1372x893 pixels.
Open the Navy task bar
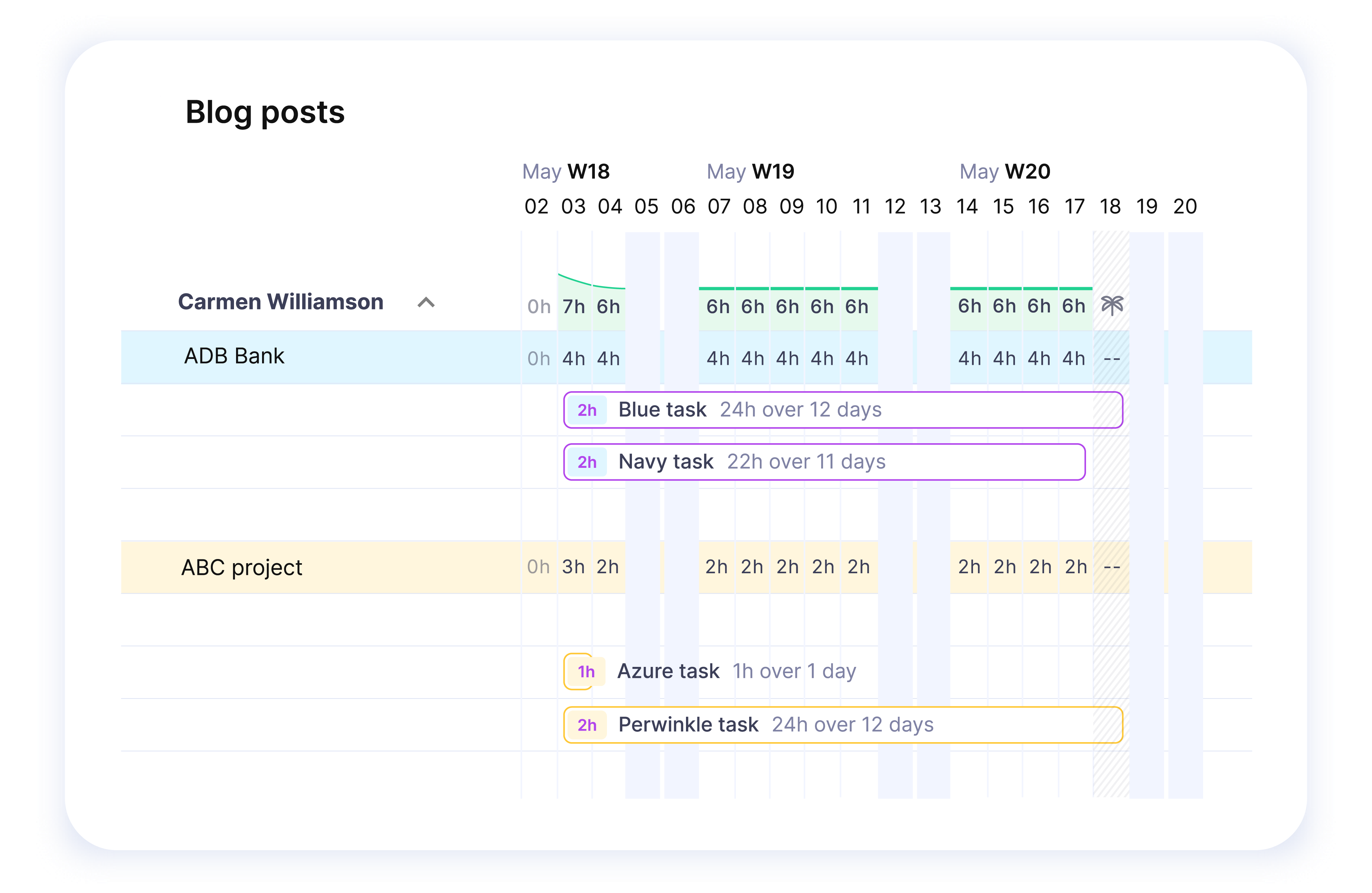824,462
